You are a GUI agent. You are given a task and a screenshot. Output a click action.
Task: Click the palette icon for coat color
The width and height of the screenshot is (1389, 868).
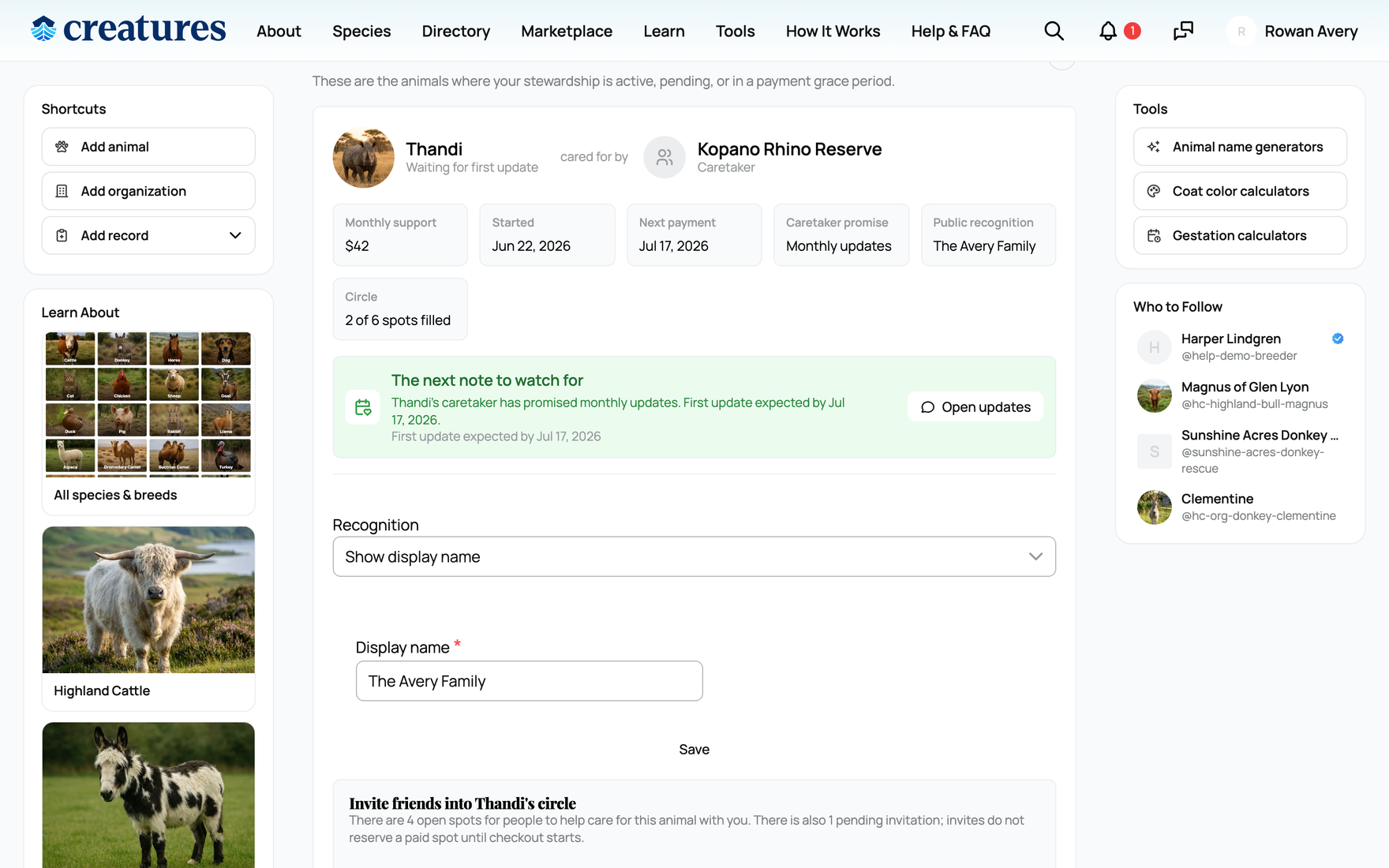(x=1154, y=191)
